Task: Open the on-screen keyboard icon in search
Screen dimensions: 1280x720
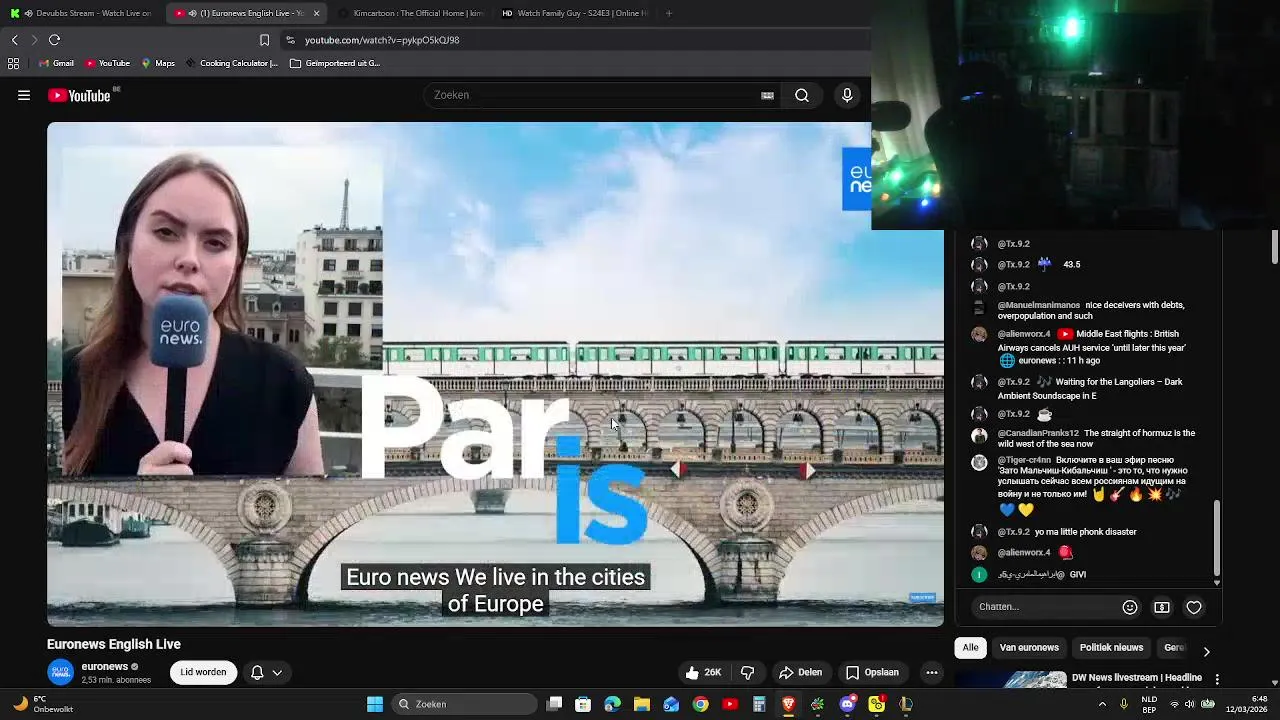Action: (x=767, y=95)
